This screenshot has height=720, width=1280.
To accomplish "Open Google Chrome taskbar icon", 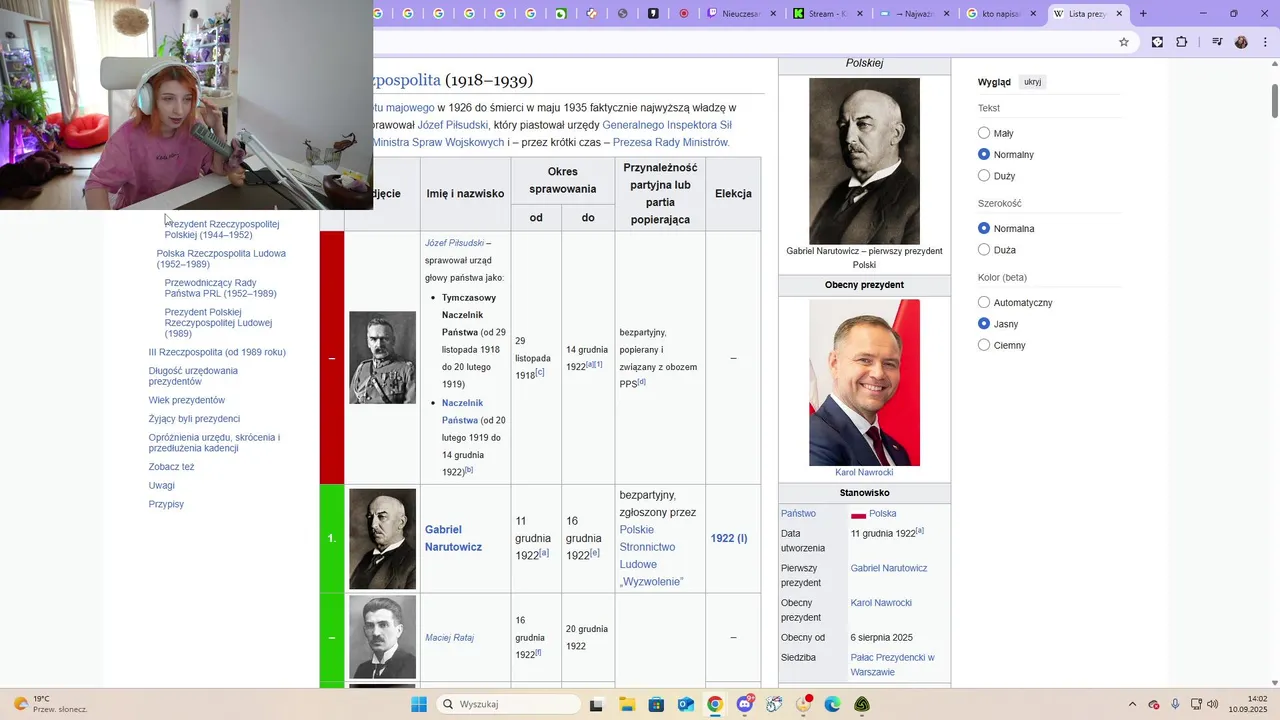I will pos(715,704).
